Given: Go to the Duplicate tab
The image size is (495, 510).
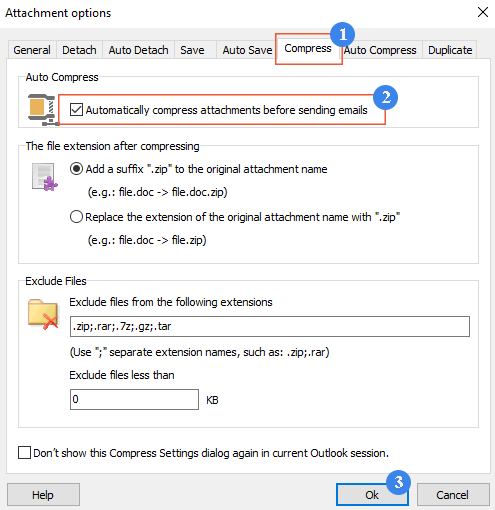Looking at the screenshot, I should point(450,50).
